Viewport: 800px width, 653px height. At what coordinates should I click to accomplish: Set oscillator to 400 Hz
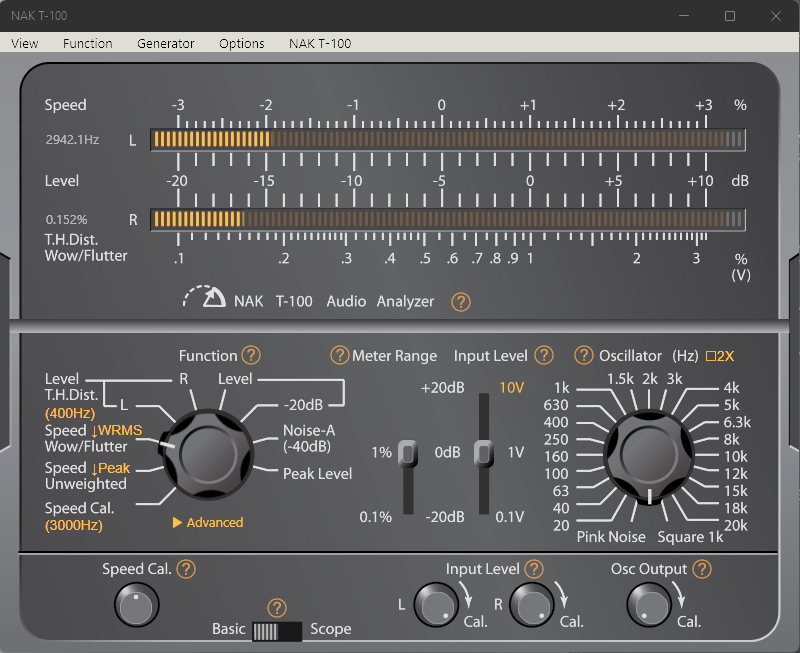[x=556, y=422]
